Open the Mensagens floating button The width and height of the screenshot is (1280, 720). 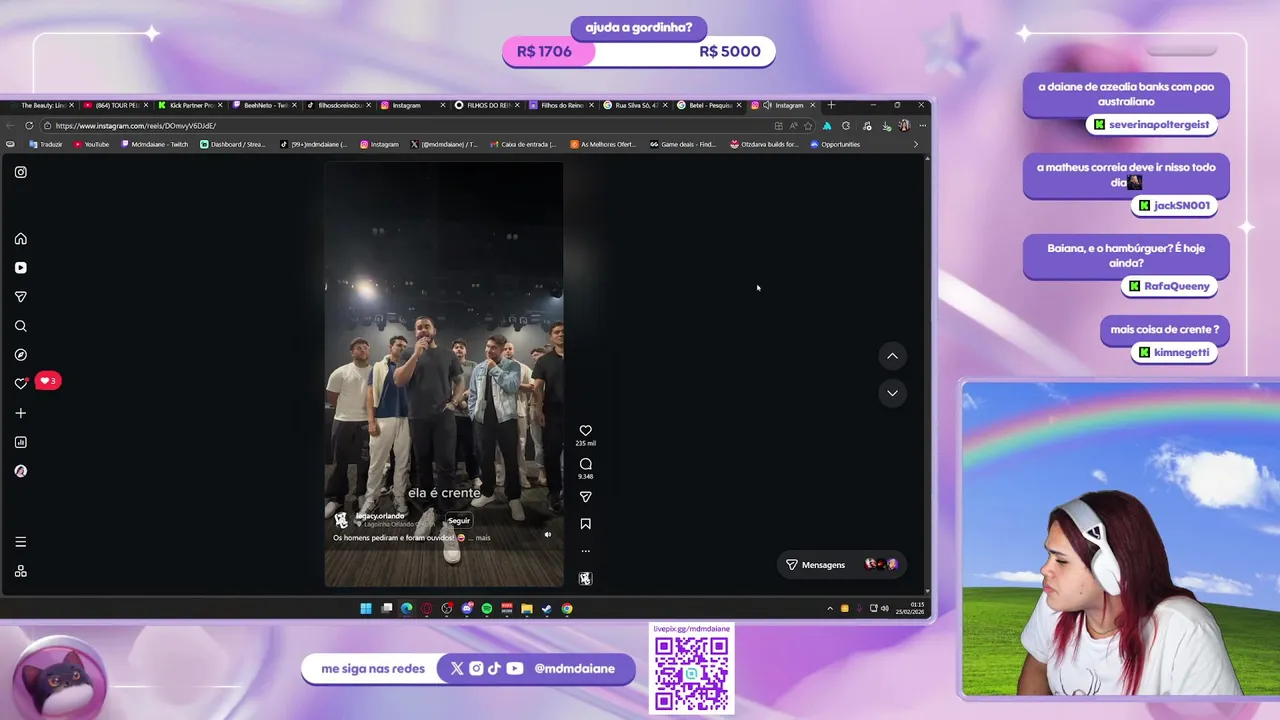coord(841,565)
